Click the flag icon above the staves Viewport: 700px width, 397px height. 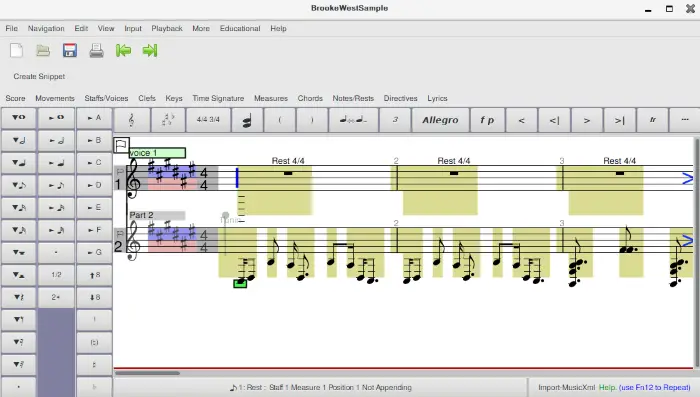[x=121, y=145]
